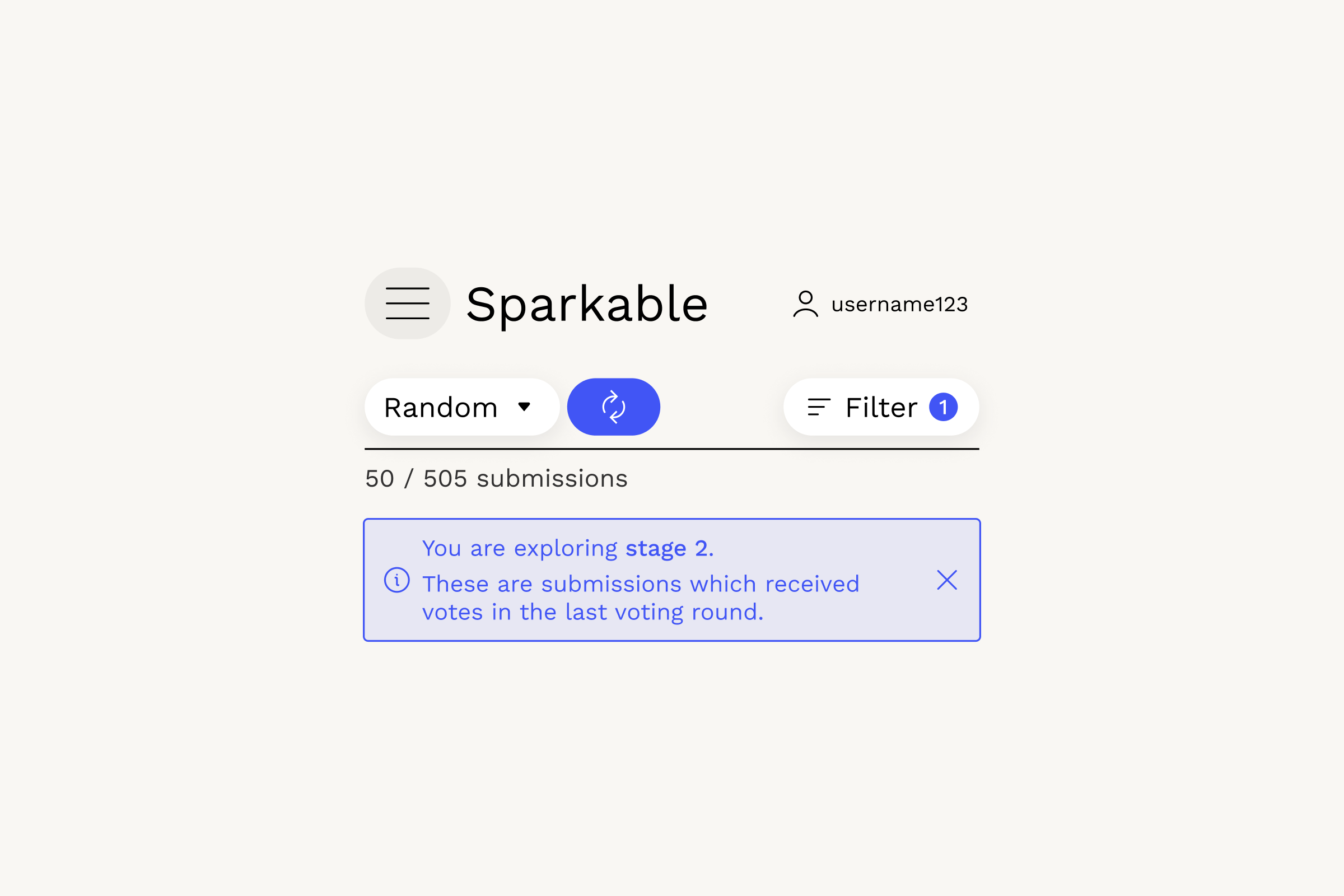Click "These are submissions which received" line
Viewport: 1344px width, 896px height.
[x=641, y=585]
